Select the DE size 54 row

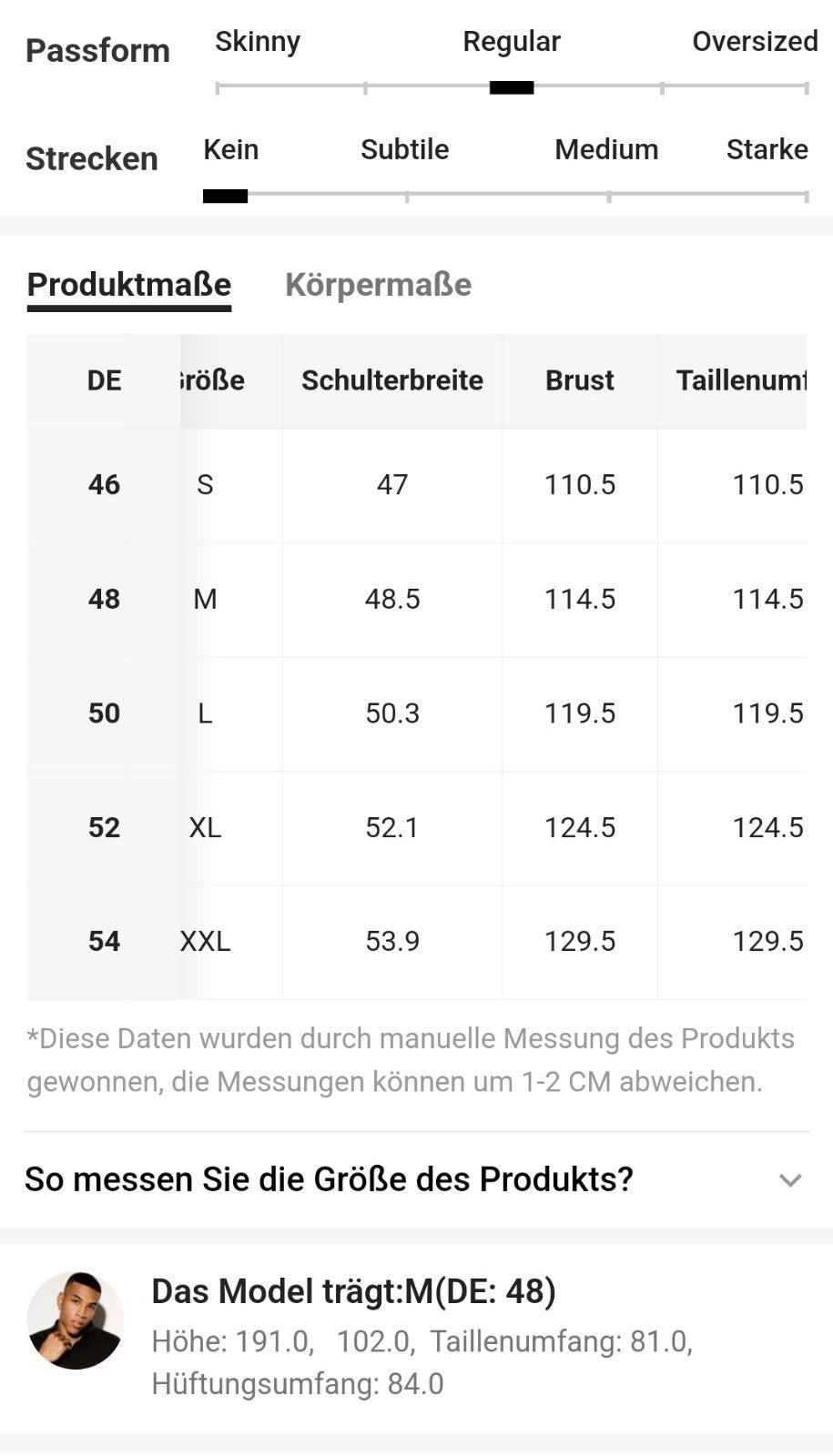[x=417, y=942]
